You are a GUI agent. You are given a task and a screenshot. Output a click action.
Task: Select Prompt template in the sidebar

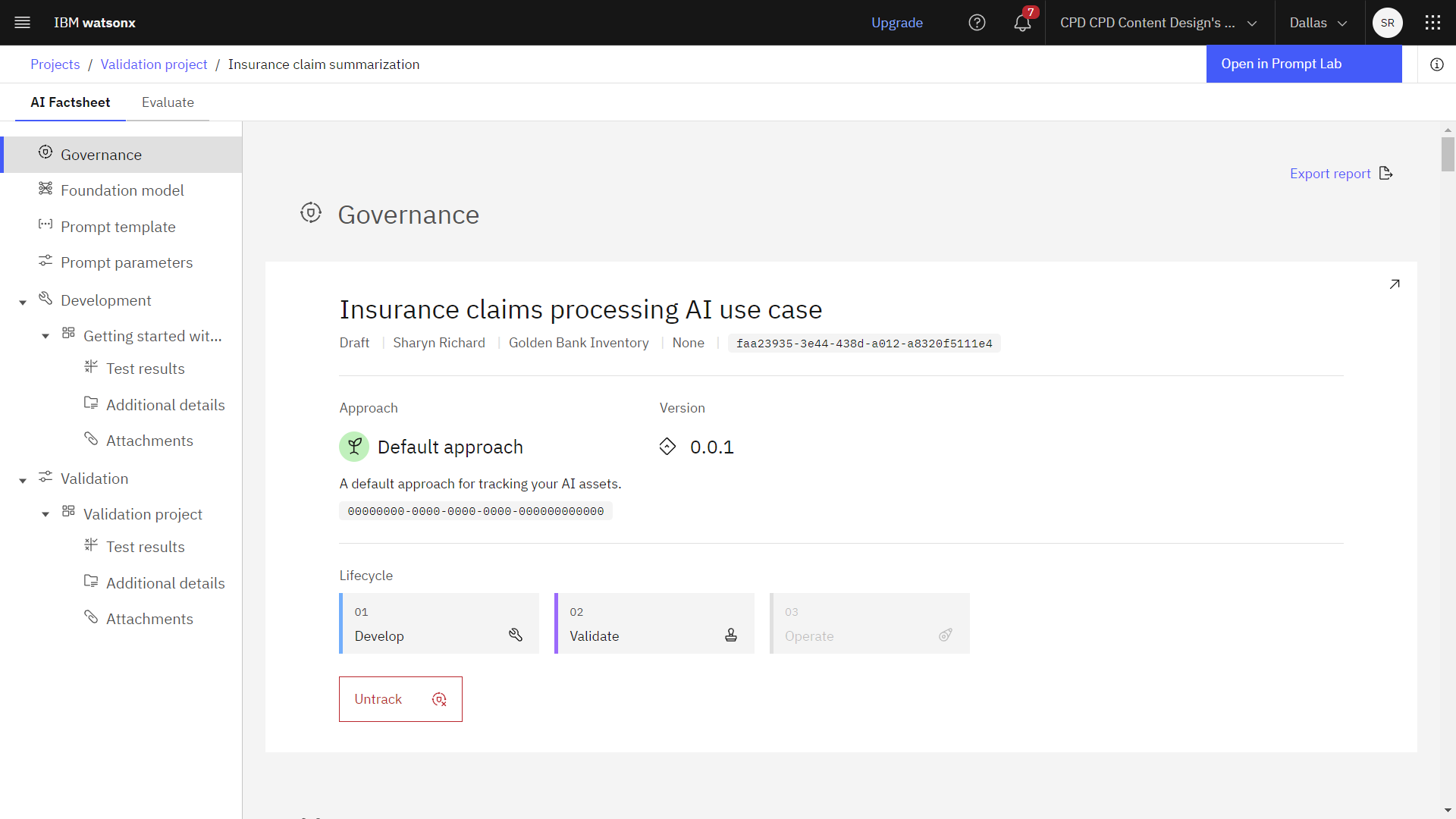[121, 227]
